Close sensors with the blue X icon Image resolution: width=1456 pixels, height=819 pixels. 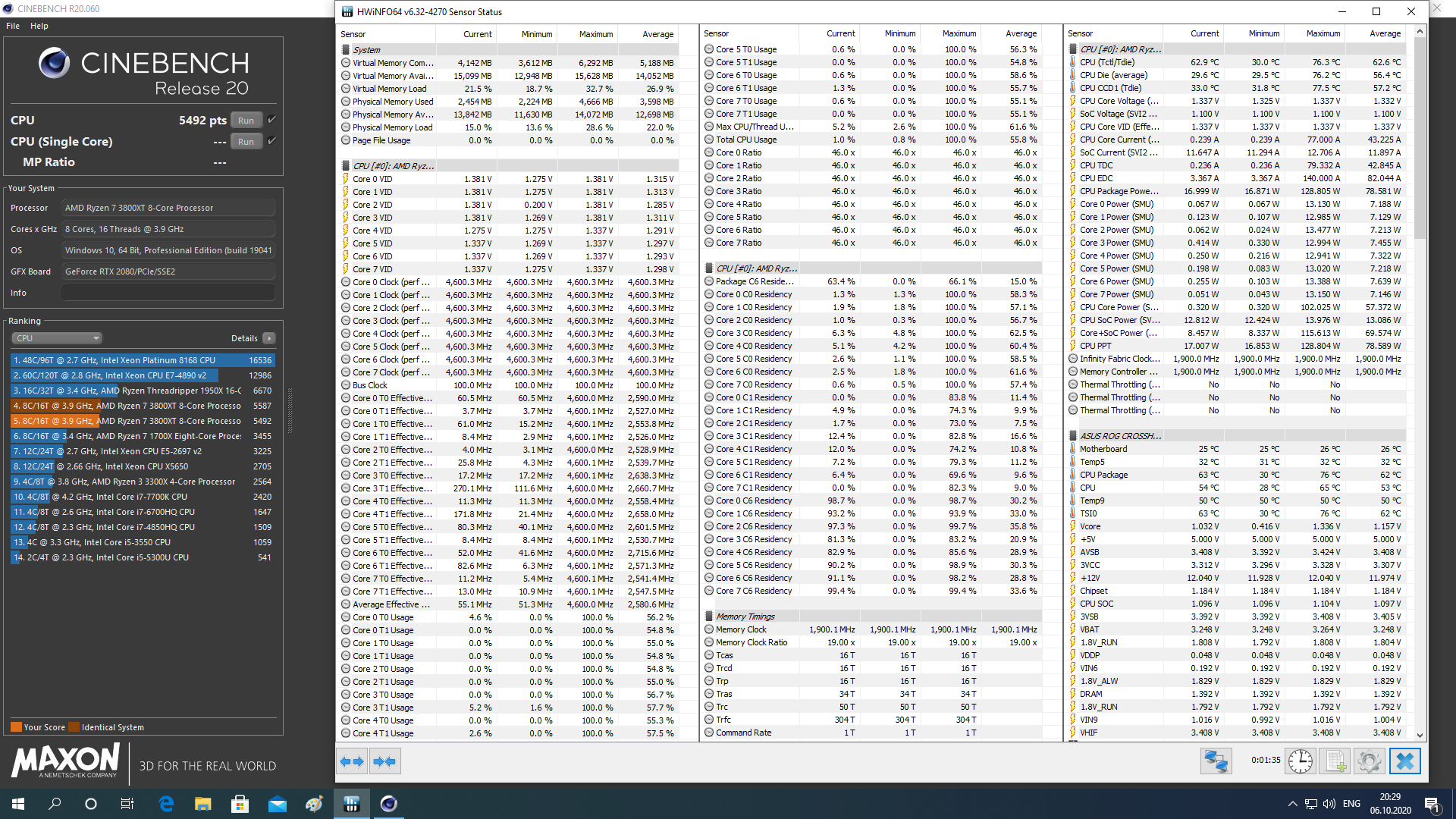1404,761
